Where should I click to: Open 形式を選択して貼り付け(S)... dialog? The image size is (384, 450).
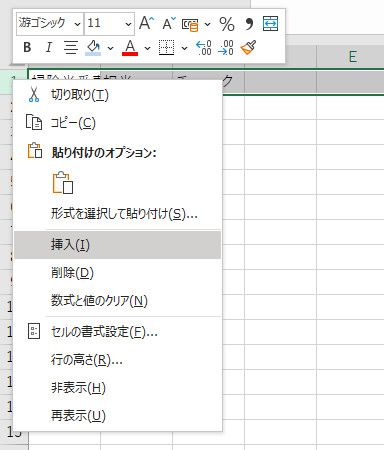click(117, 214)
